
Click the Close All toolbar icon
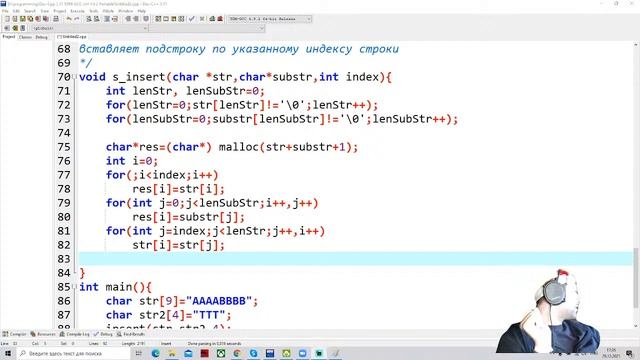pyautogui.click(x=46, y=19)
